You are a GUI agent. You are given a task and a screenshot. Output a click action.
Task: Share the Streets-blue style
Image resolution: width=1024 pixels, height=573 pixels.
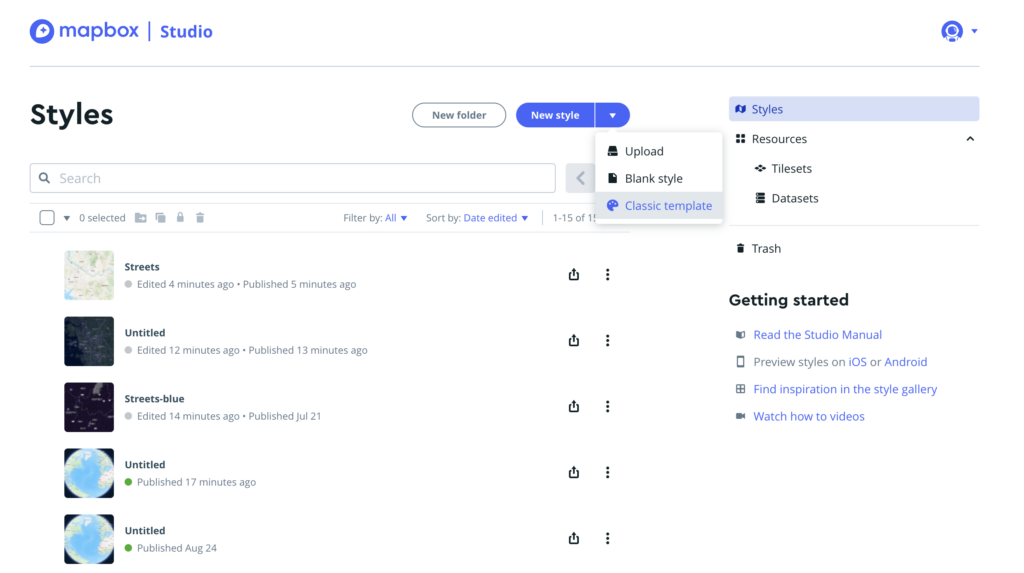573,406
